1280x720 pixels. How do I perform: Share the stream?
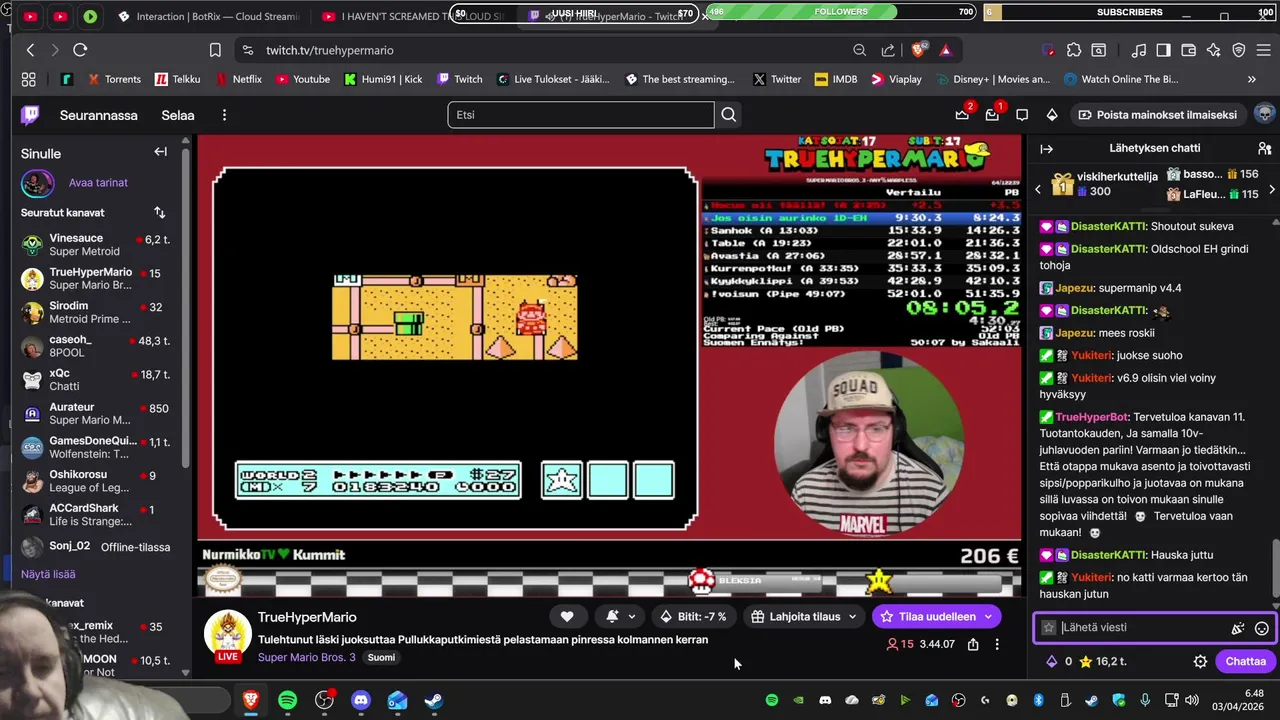973,644
